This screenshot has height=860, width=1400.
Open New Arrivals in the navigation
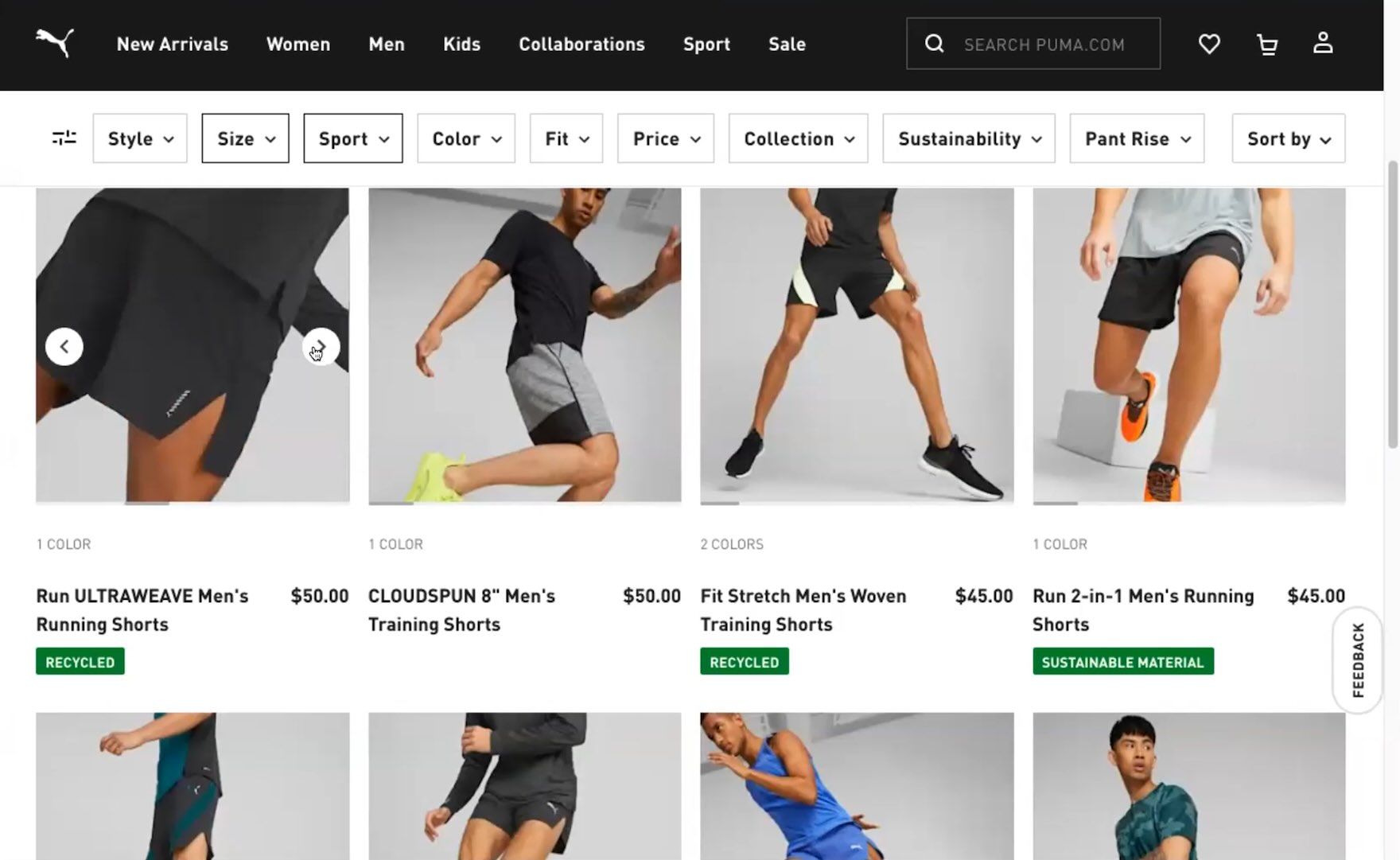(173, 44)
